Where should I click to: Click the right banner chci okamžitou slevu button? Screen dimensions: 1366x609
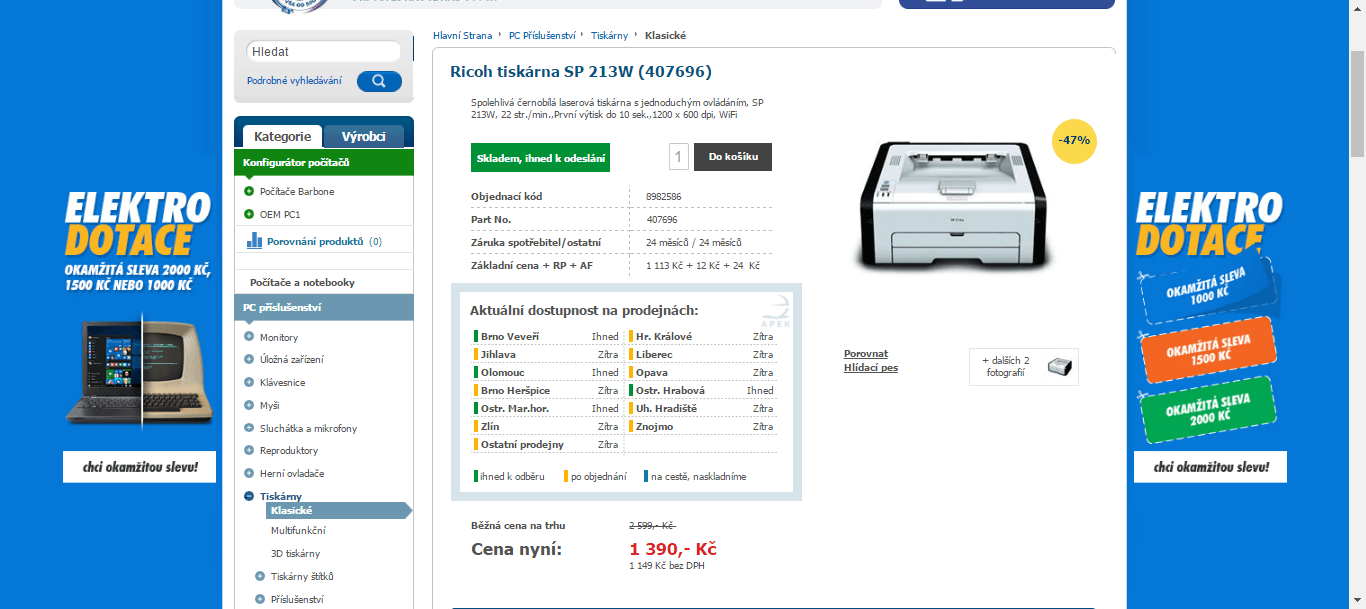(x=1210, y=467)
